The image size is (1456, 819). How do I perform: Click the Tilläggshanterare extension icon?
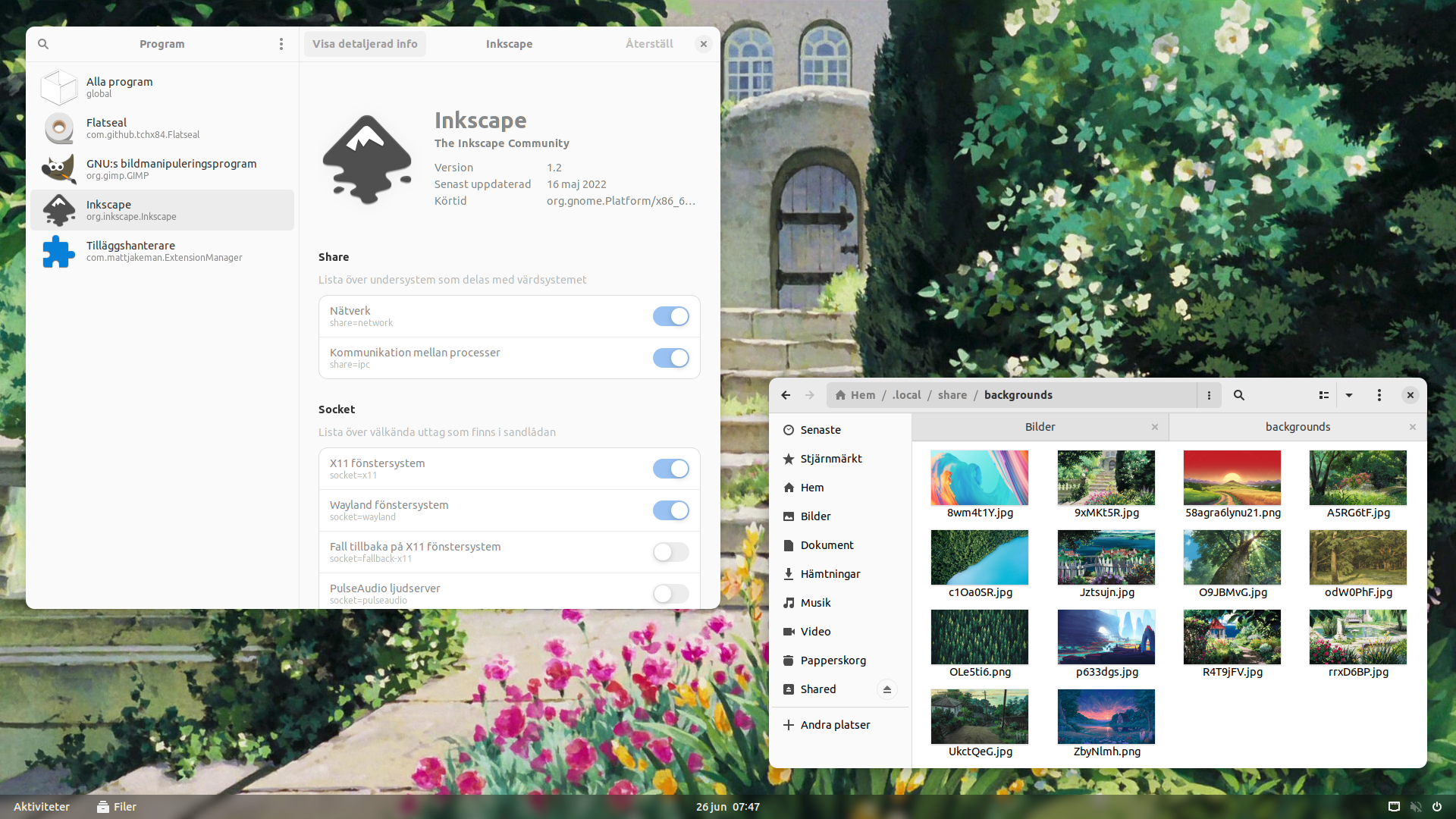tap(56, 251)
